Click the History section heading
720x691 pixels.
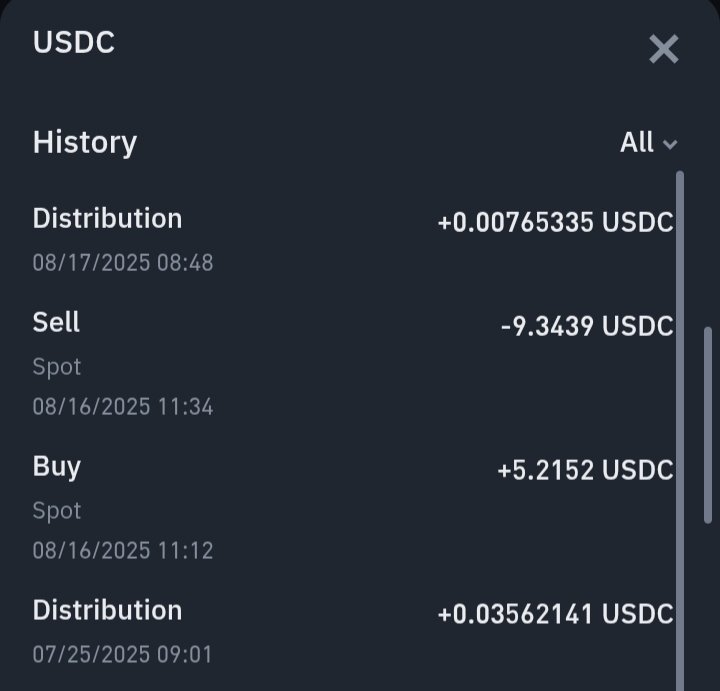click(x=85, y=143)
